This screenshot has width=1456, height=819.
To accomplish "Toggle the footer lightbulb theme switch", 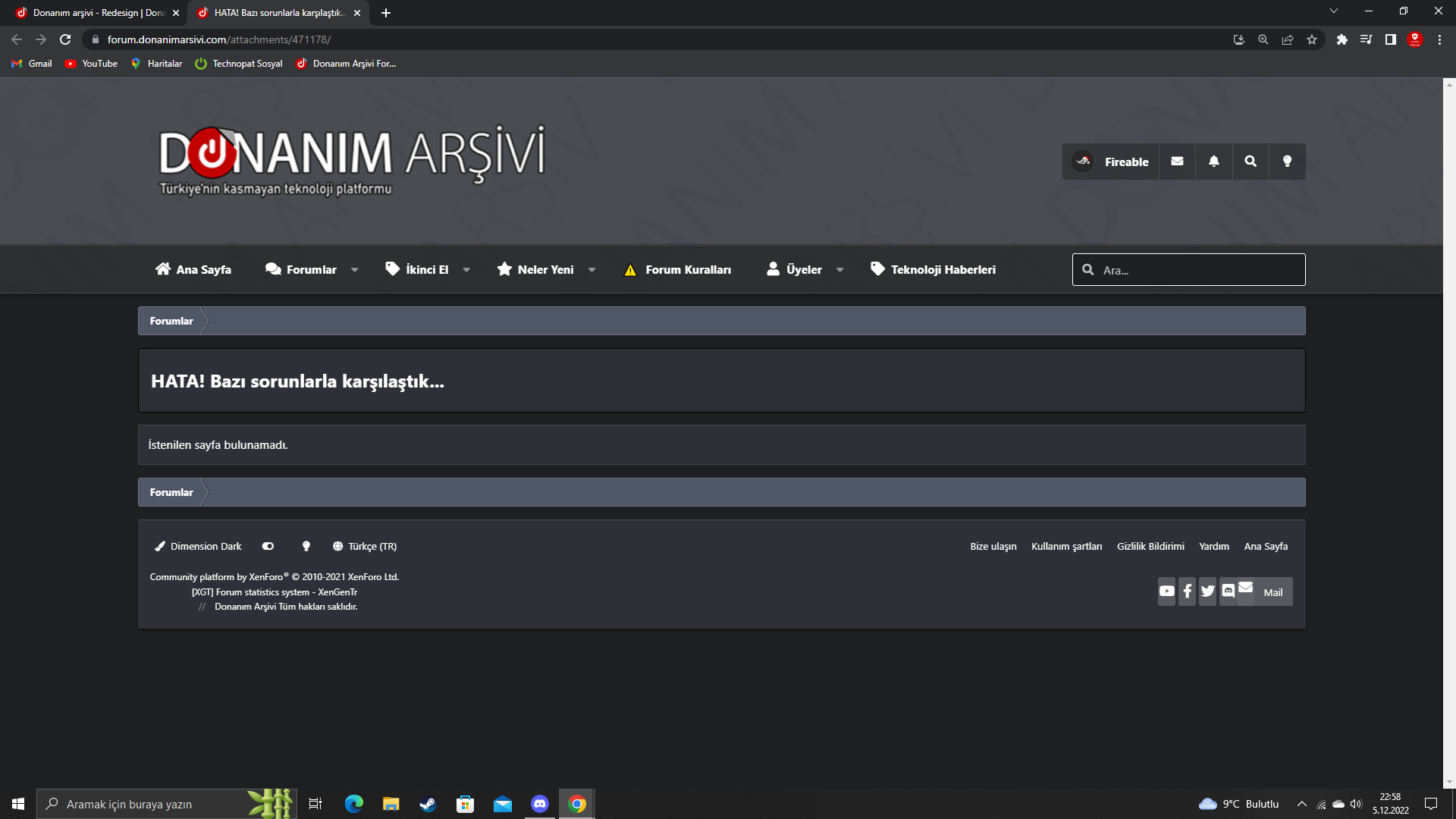I will point(306,546).
